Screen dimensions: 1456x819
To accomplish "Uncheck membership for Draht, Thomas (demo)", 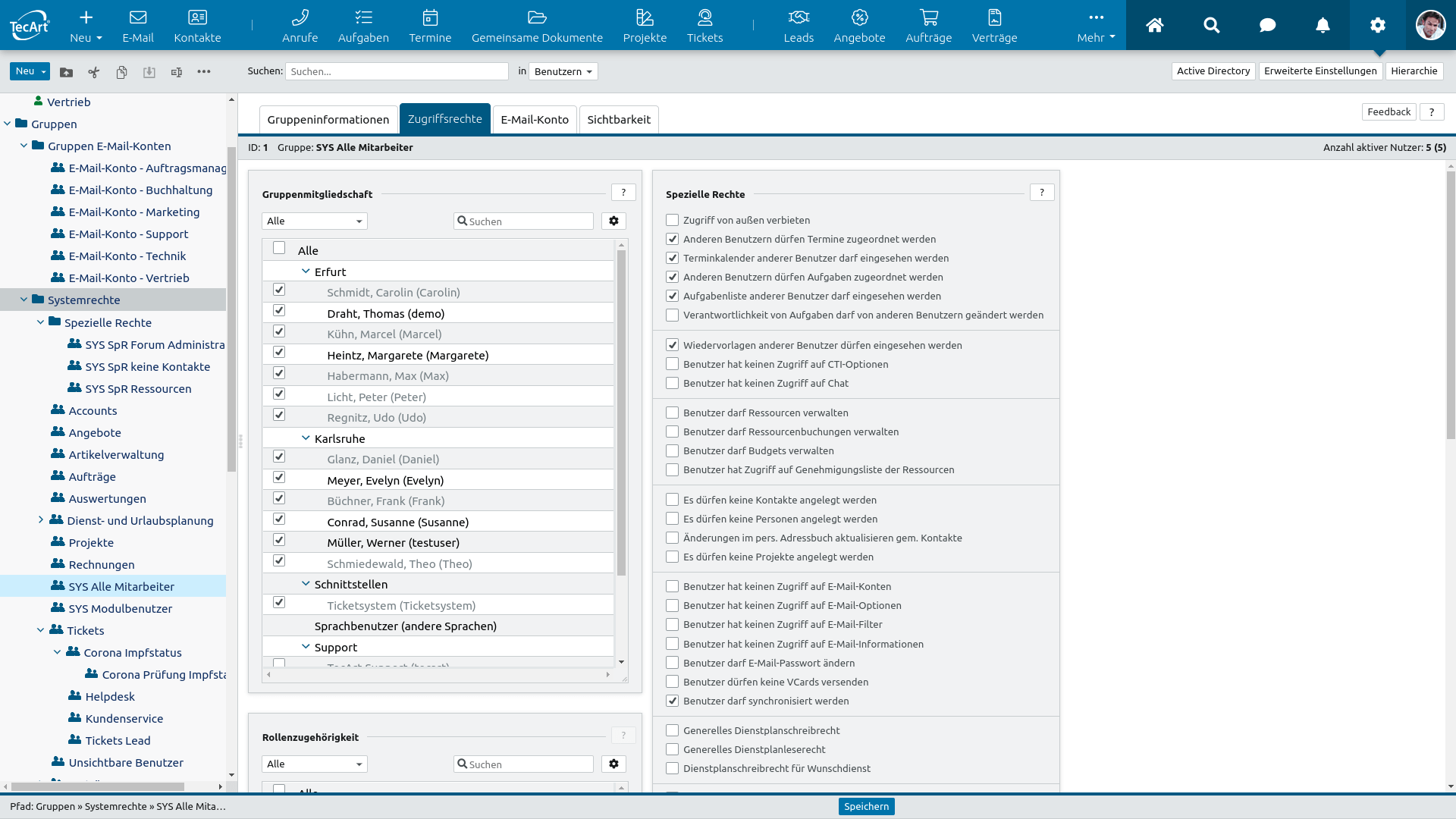I will [x=279, y=311].
